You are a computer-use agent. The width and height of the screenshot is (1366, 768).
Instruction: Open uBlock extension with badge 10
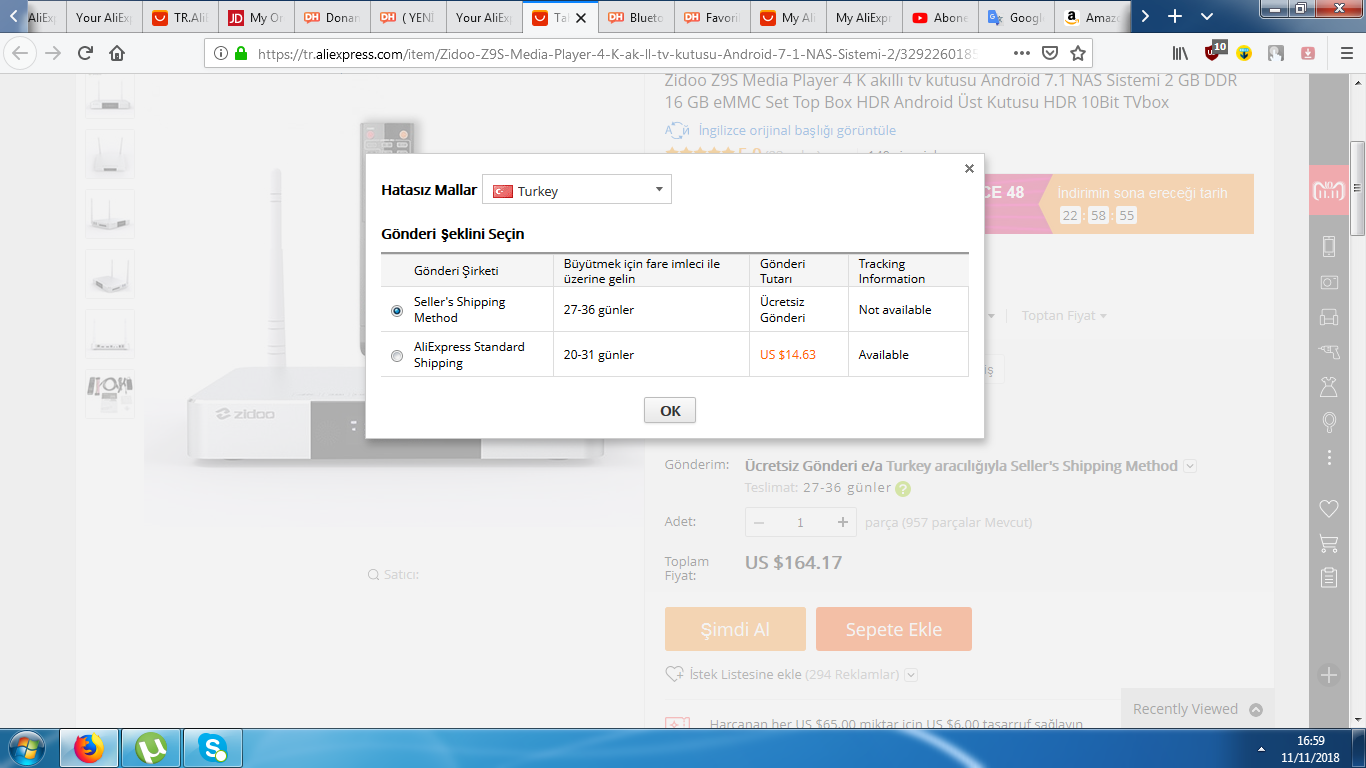tap(1214, 52)
